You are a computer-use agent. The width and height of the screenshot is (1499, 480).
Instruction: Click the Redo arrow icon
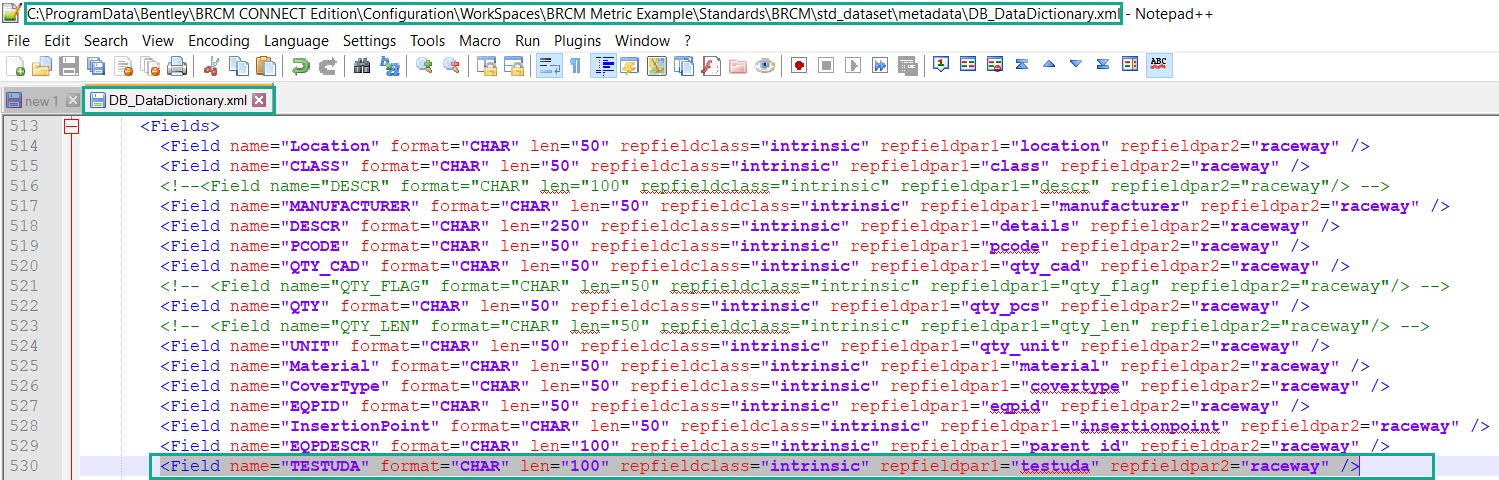coord(326,66)
